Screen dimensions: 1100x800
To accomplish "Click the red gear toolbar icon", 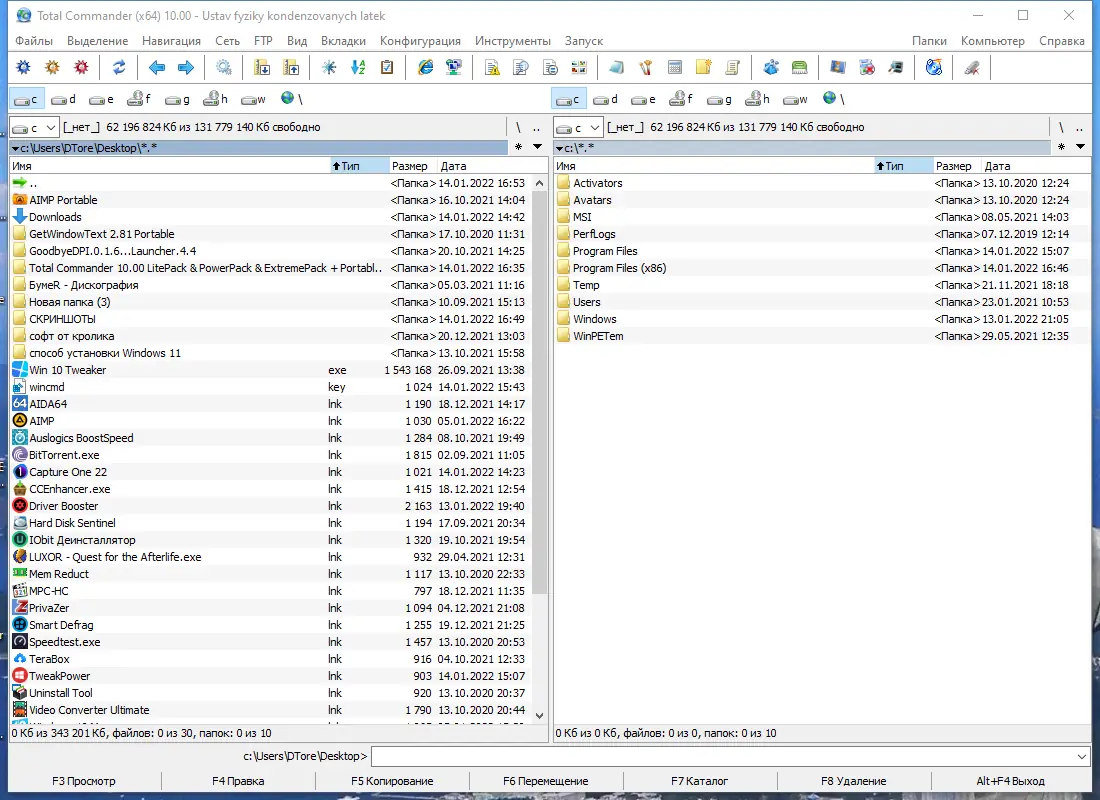I will click(x=81, y=67).
